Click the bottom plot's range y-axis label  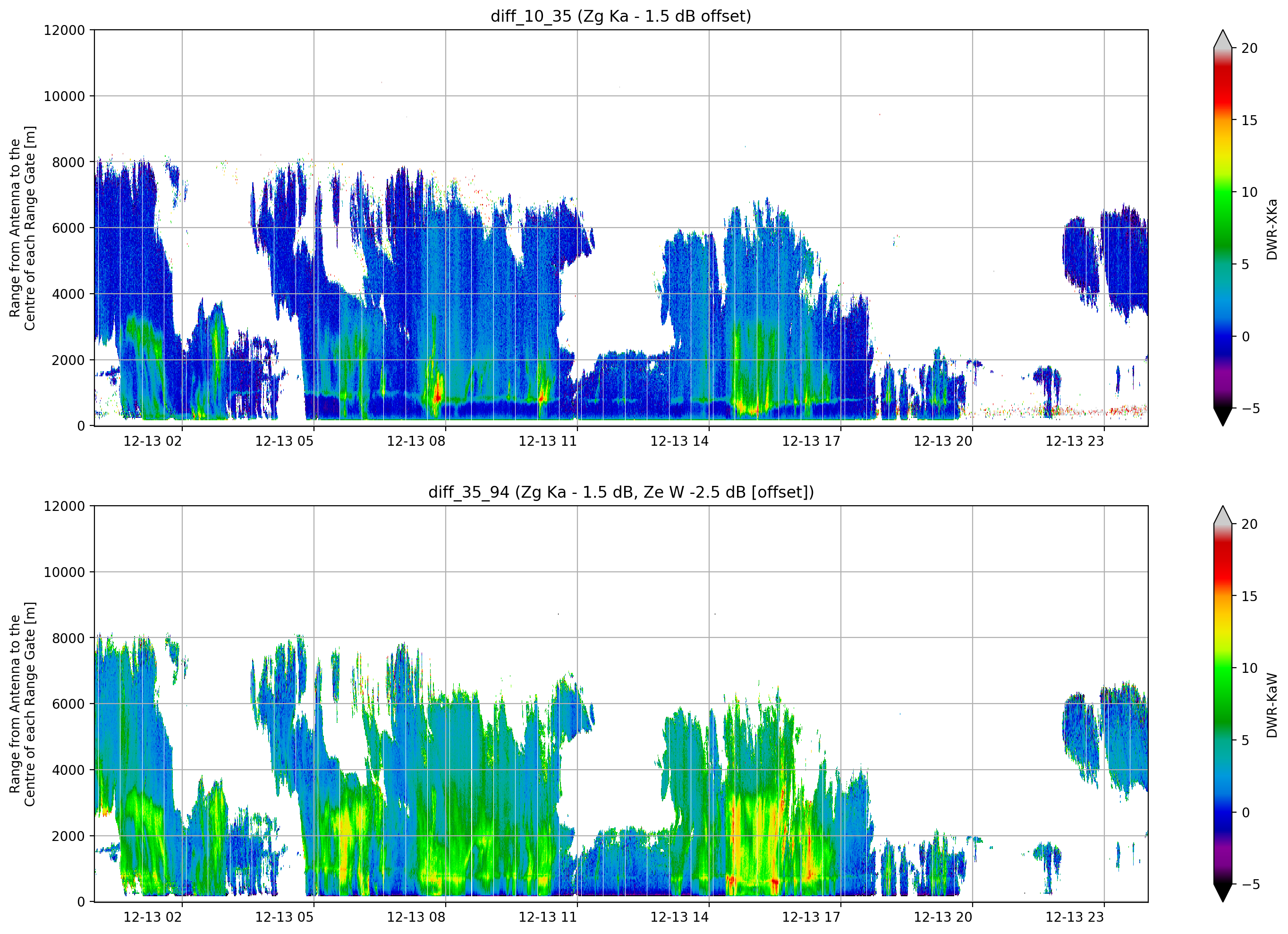[22, 705]
